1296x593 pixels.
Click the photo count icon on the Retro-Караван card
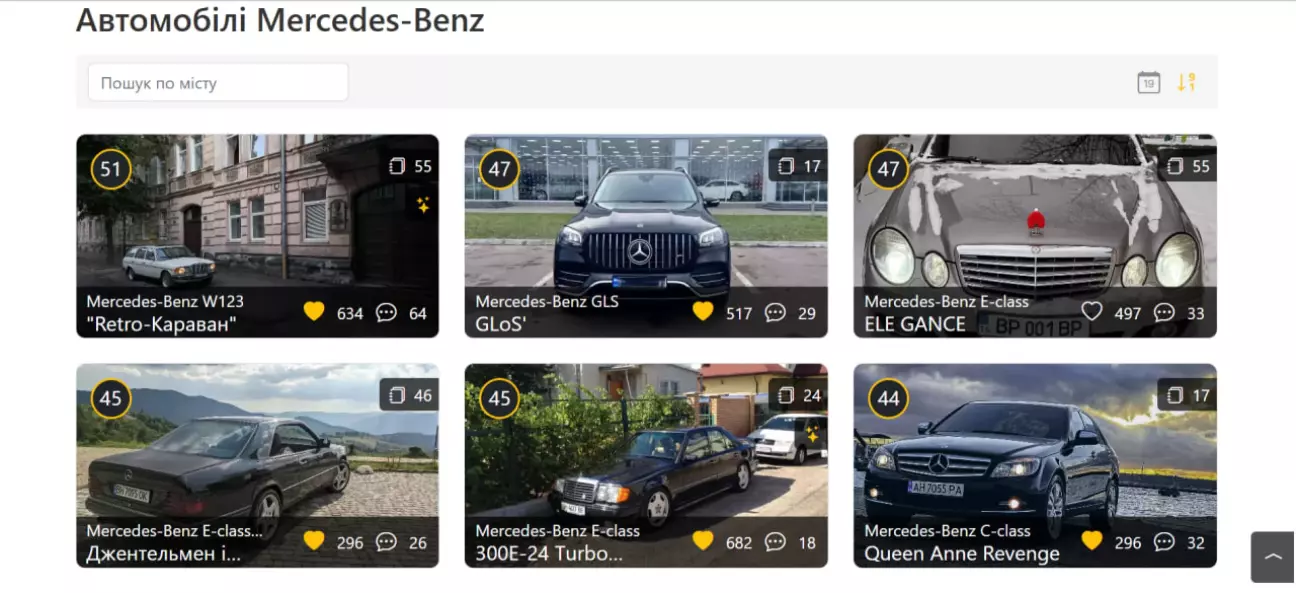pos(397,166)
